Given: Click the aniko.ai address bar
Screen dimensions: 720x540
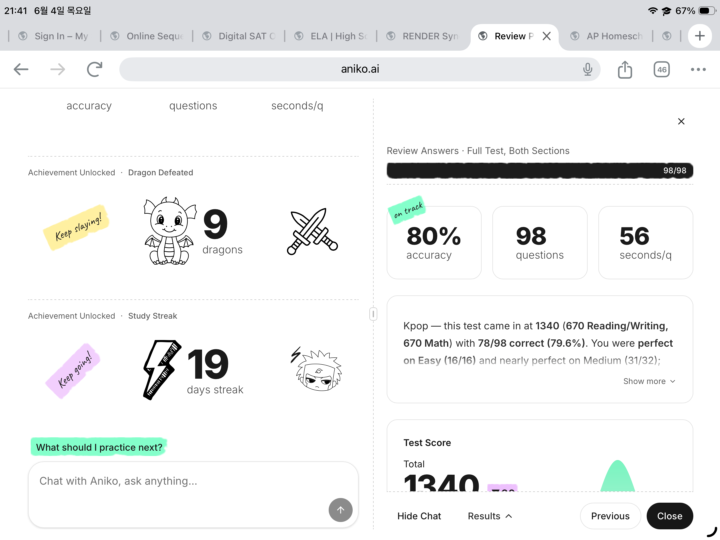Looking at the screenshot, I should [x=360, y=69].
